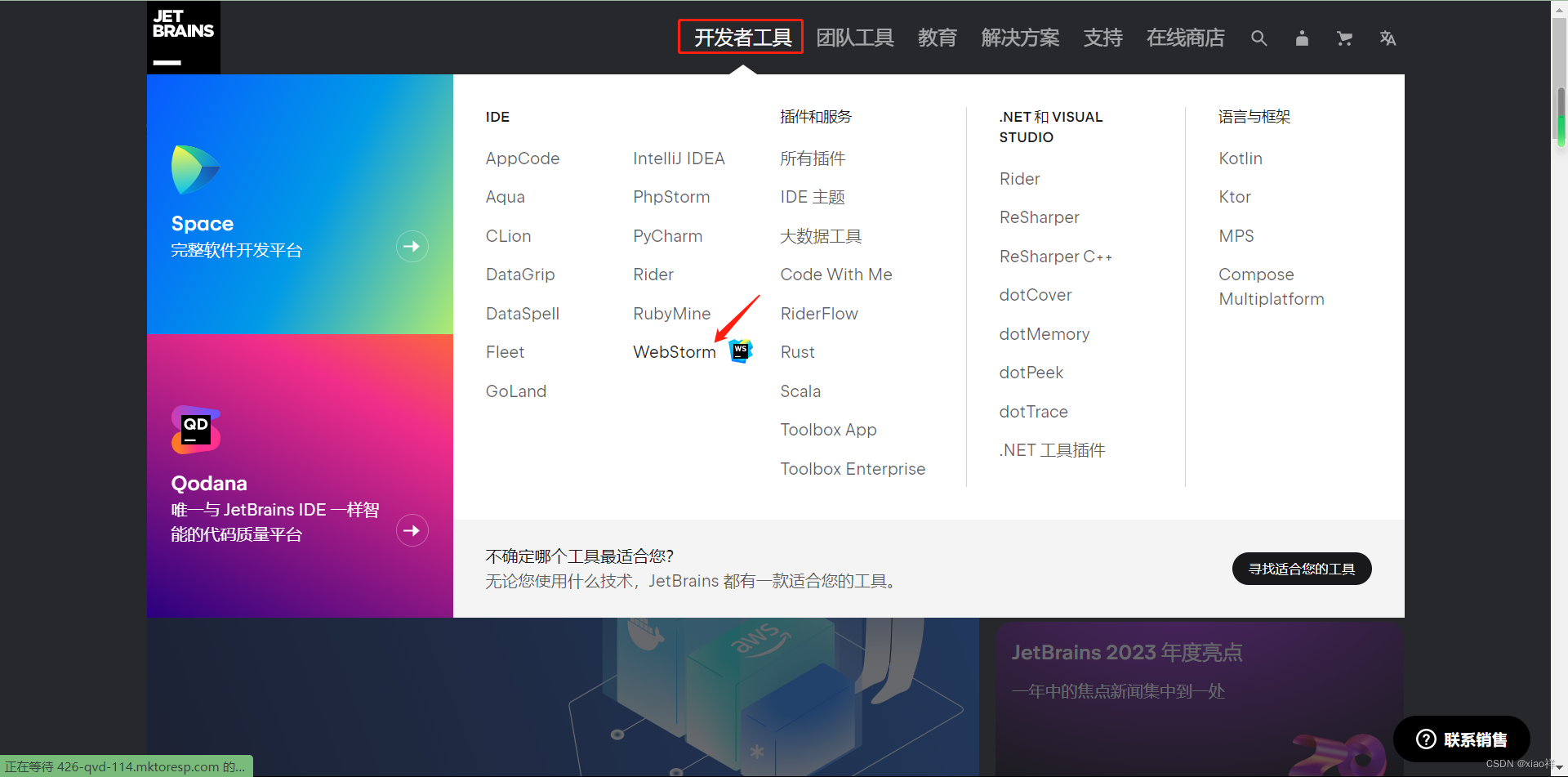Open the Aqua link

click(x=506, y=197)
